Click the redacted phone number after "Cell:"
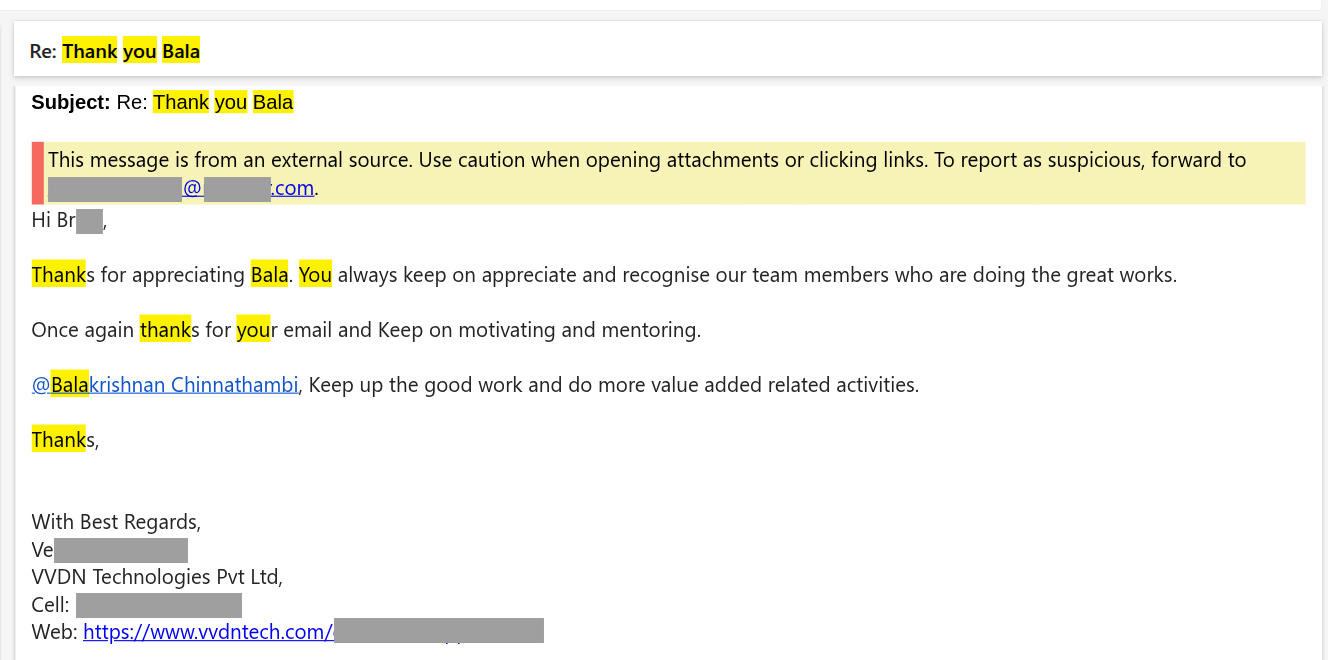Viewport: 1328px width, 660px height. 159,605
